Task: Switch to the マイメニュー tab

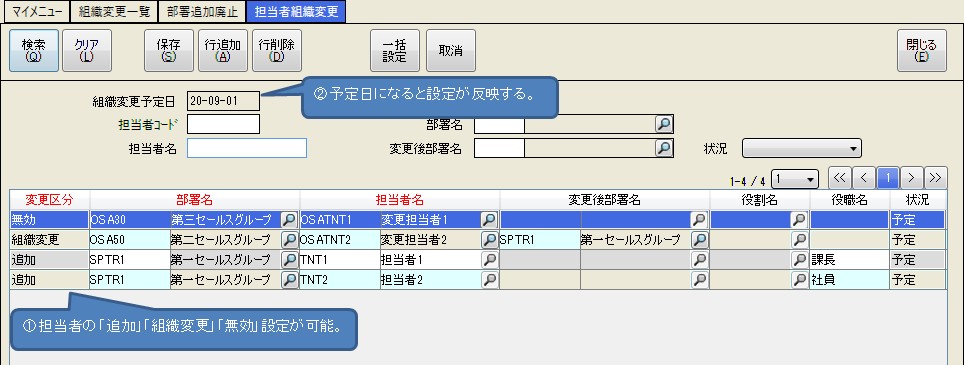Action: click(37, 12)
